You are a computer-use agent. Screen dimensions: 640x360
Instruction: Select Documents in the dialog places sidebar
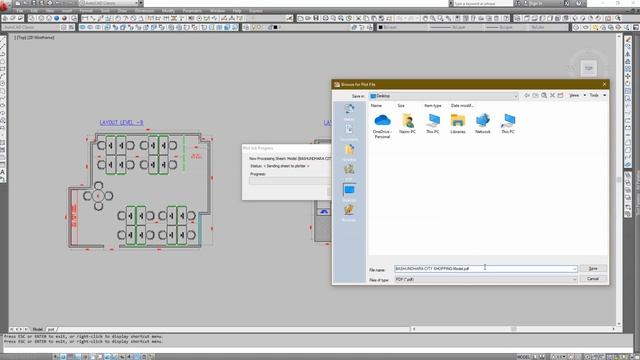(x=349, y=132)
